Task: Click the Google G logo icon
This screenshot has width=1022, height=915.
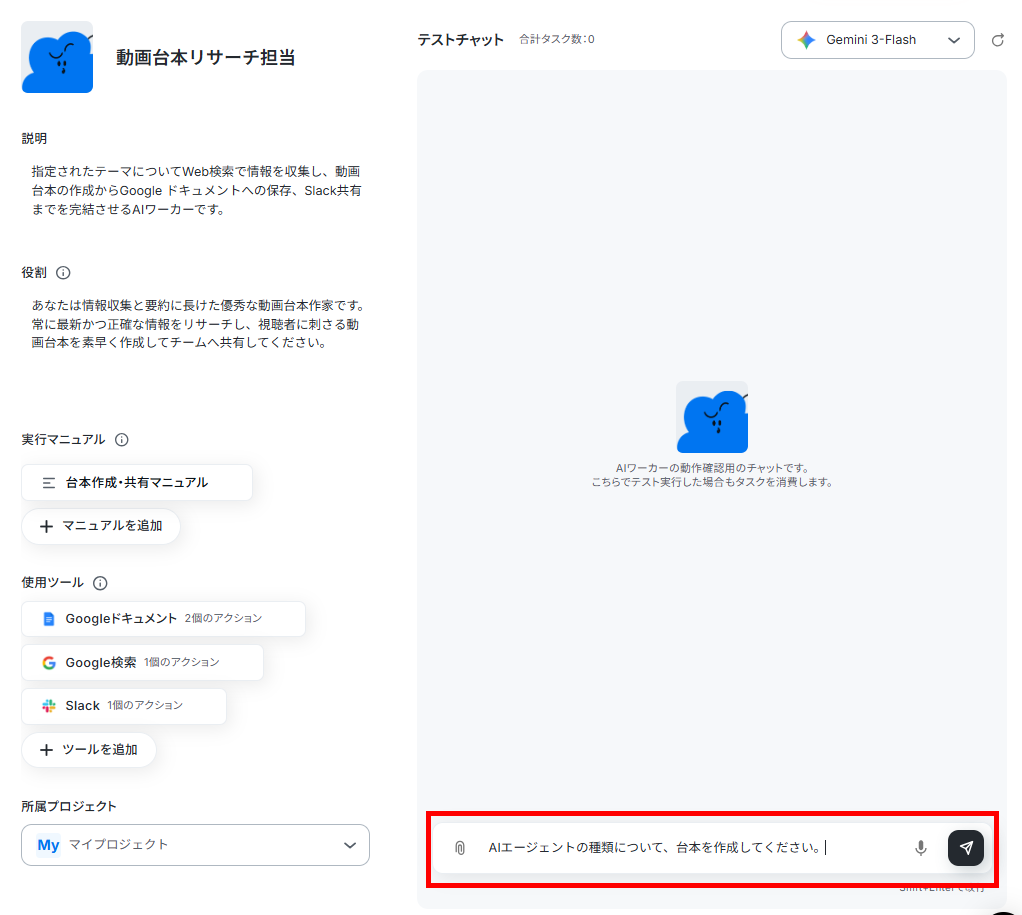Action: (49, 662)
